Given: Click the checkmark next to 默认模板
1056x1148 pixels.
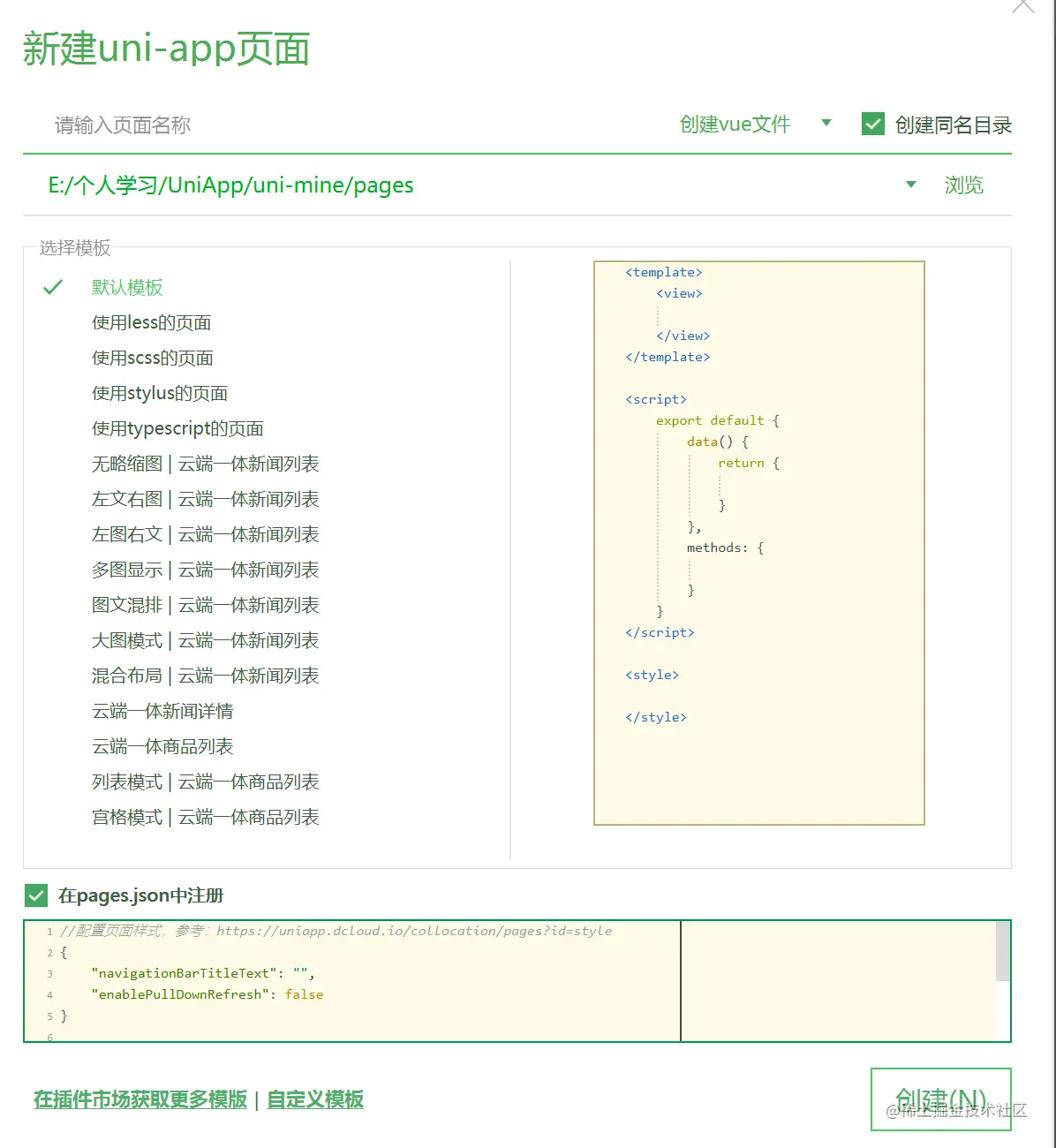Looking at the screenshot, I should coord(52,286).
